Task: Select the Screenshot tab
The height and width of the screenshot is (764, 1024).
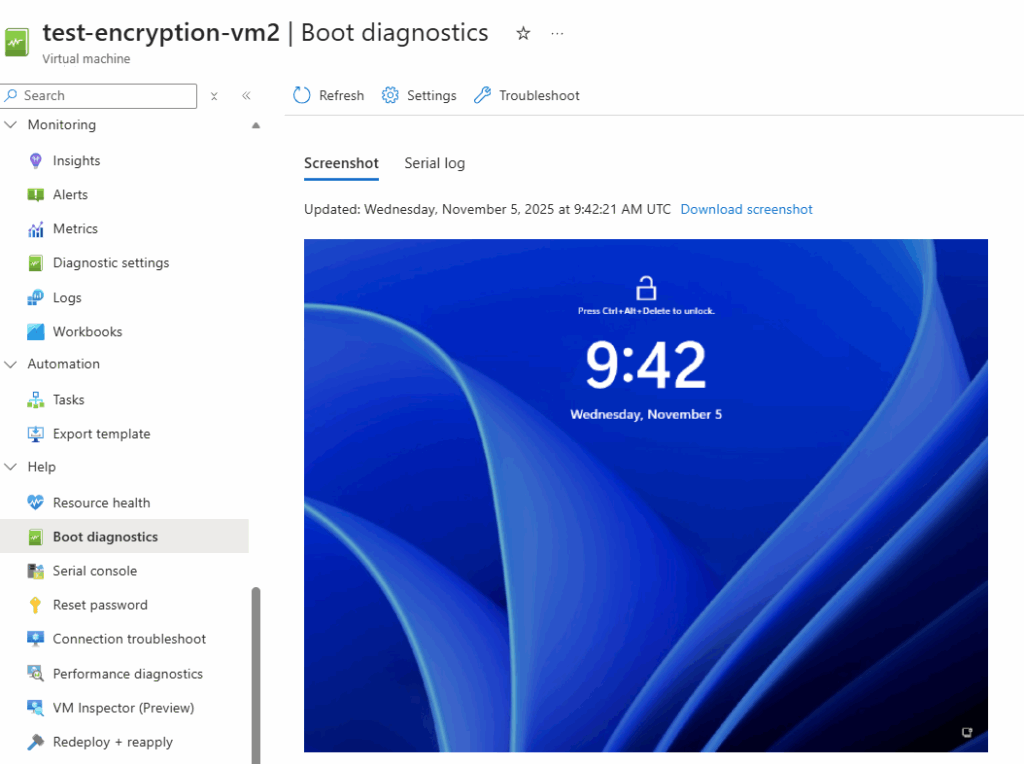Action: coord(341,163)
